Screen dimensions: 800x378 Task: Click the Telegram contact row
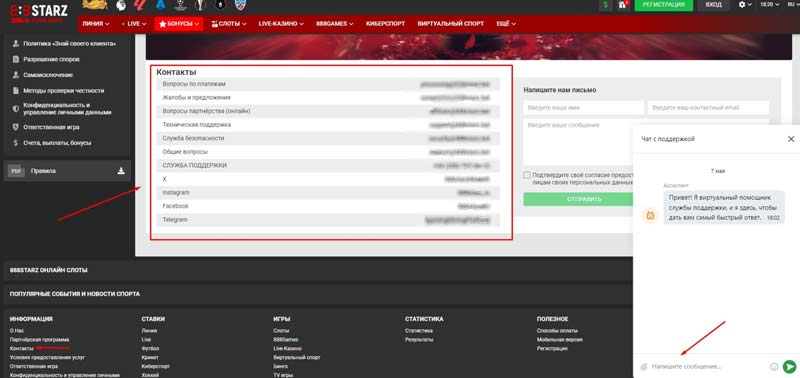[328, 220]
